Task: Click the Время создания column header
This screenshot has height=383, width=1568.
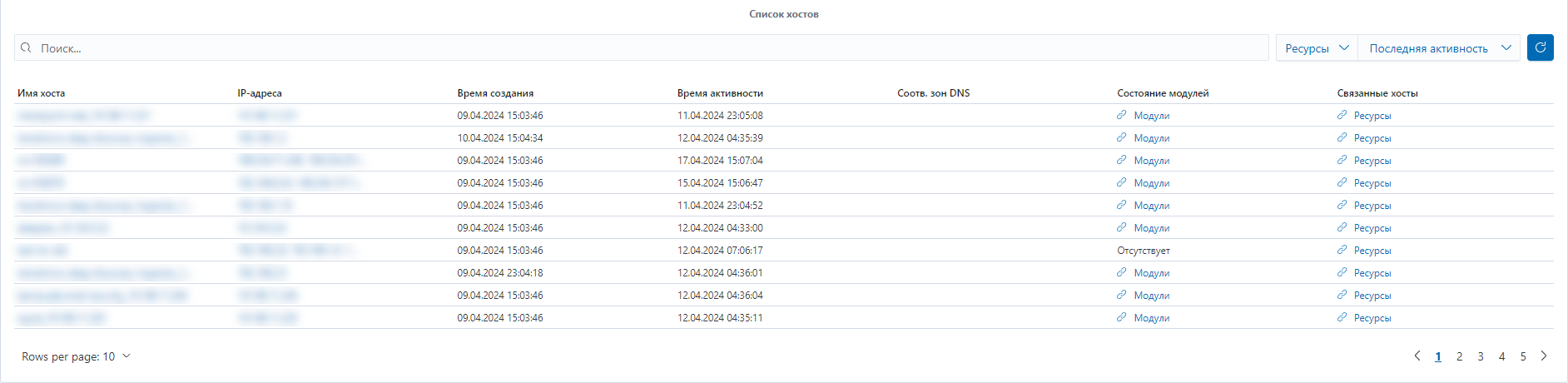Action: click(x=495, y=93)
